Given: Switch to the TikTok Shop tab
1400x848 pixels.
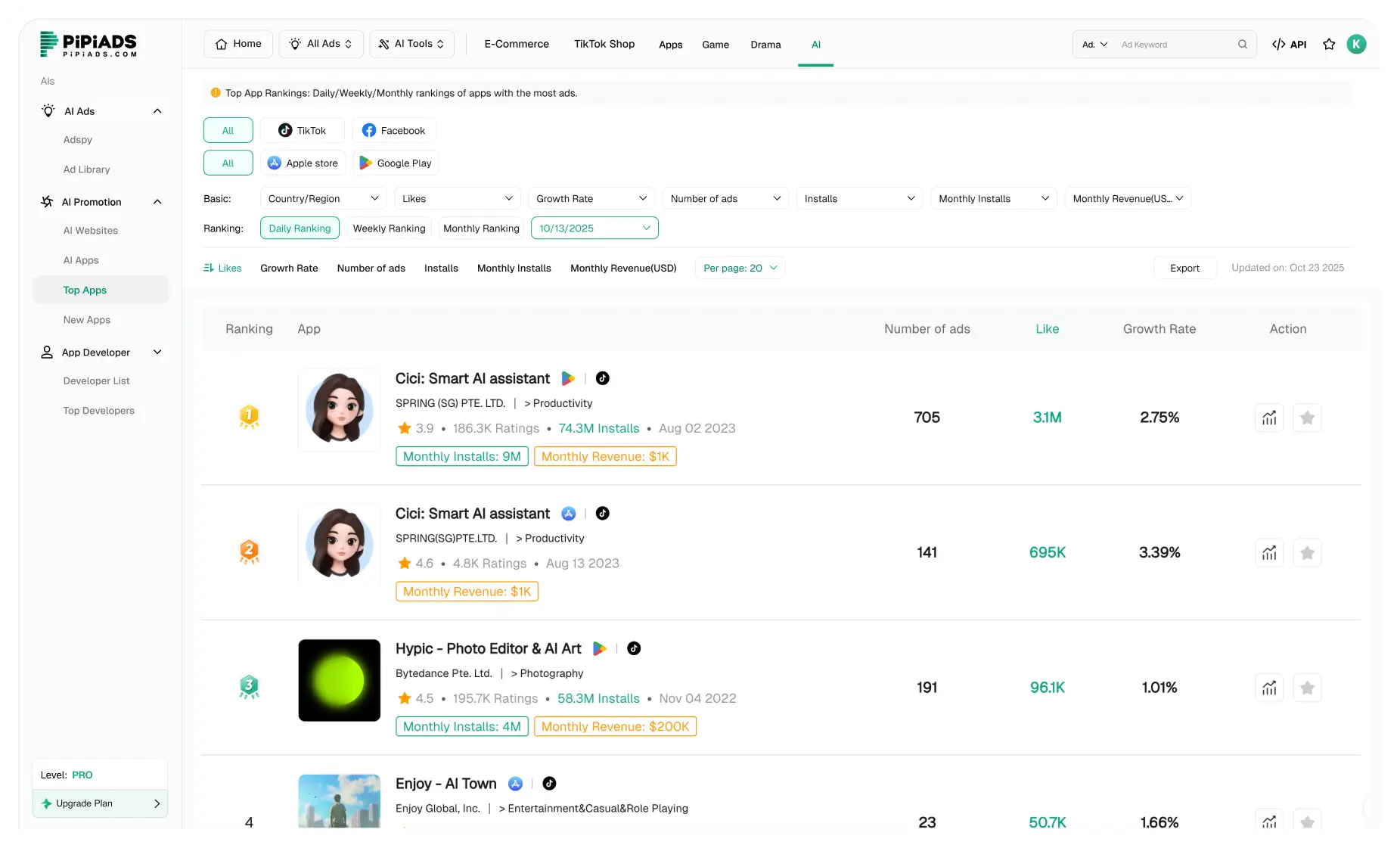Looking at the screenshot, I should click(604, 44).
